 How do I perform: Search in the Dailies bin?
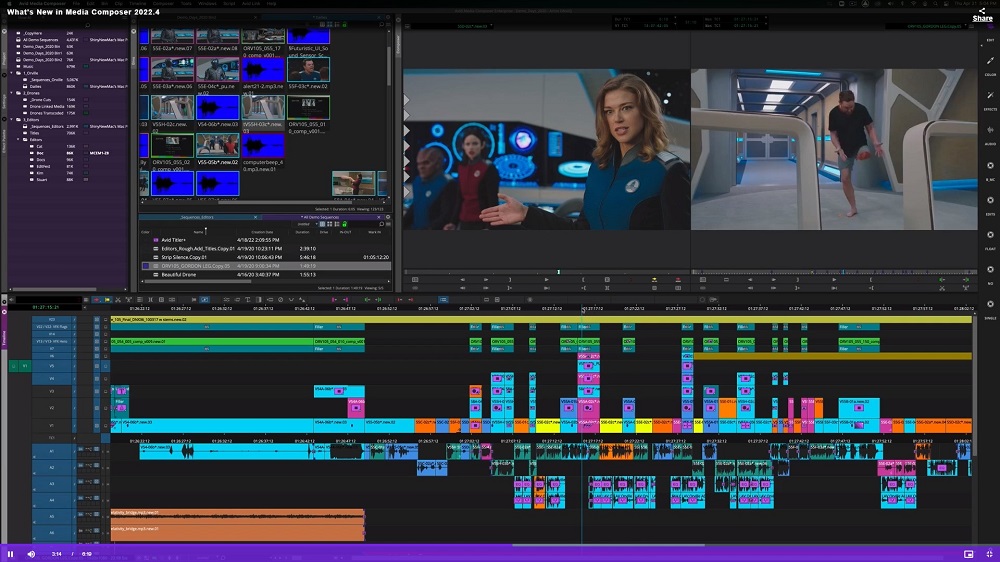(381, 25)
